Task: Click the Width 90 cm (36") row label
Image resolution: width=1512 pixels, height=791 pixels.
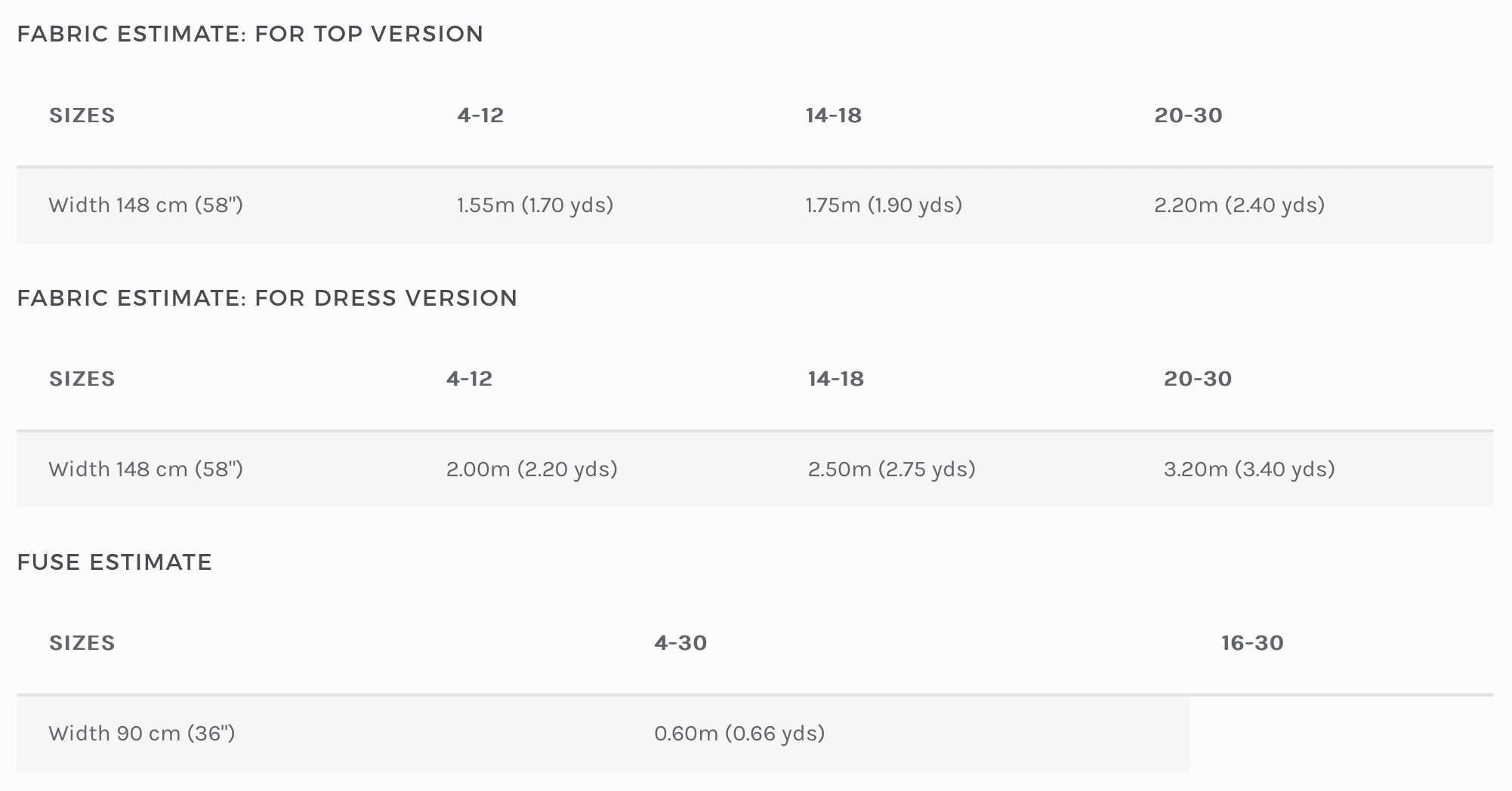Action: click(142, 734)
